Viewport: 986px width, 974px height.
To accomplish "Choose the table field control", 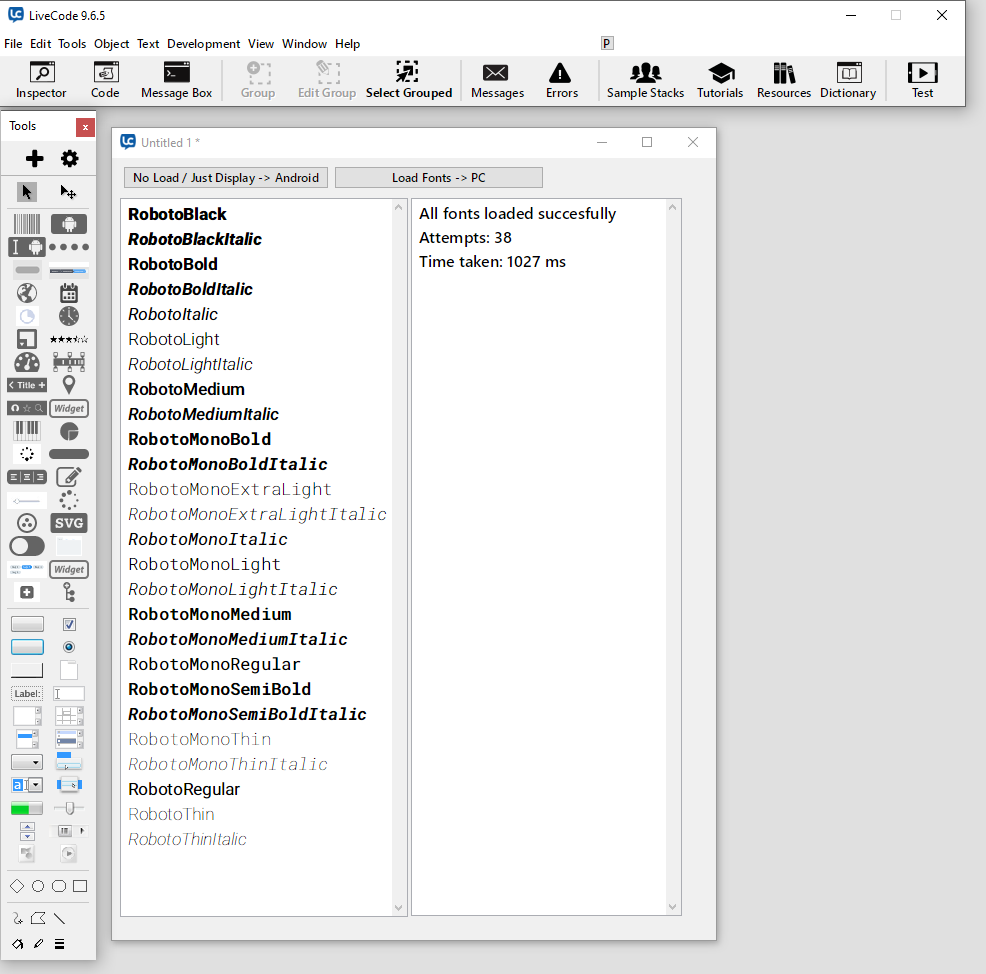I will [x=69, y=716].
